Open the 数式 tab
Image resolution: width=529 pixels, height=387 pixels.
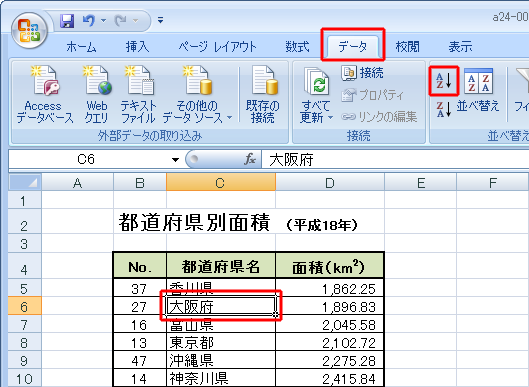coord(297,47)
